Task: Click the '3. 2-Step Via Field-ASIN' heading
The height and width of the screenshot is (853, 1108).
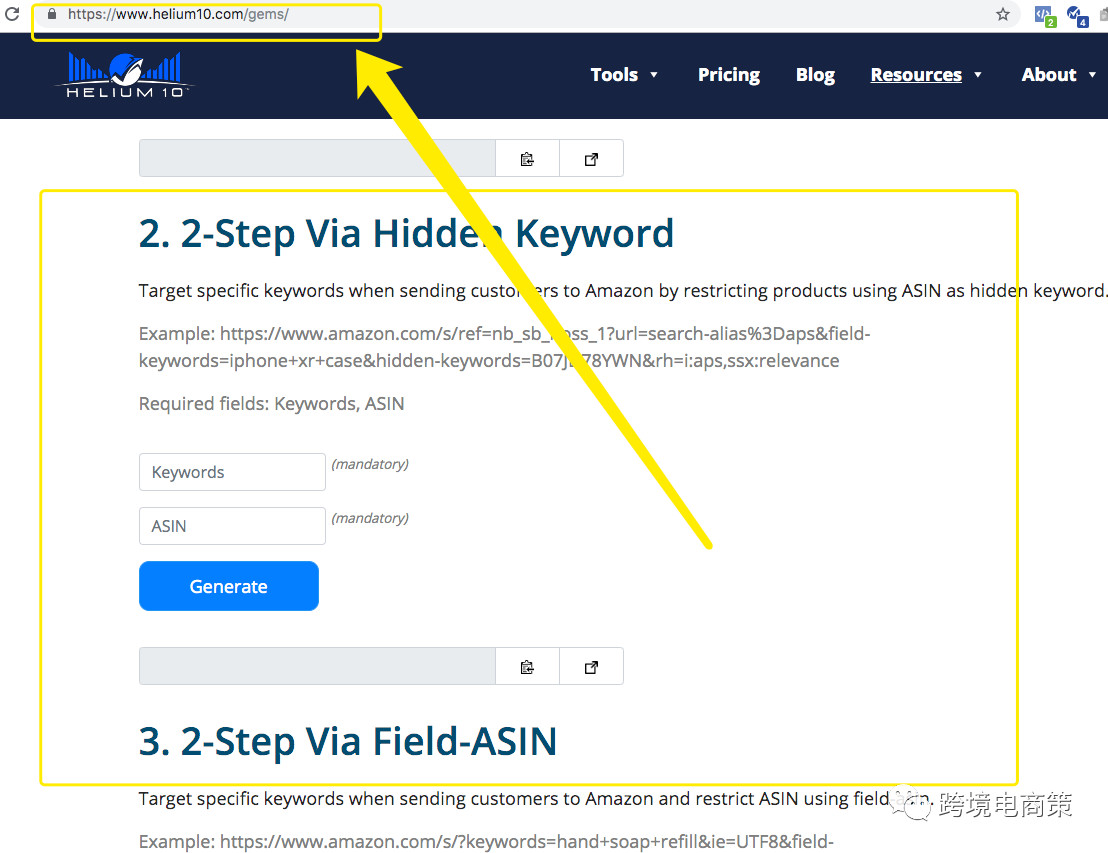Action: [348, 741]
